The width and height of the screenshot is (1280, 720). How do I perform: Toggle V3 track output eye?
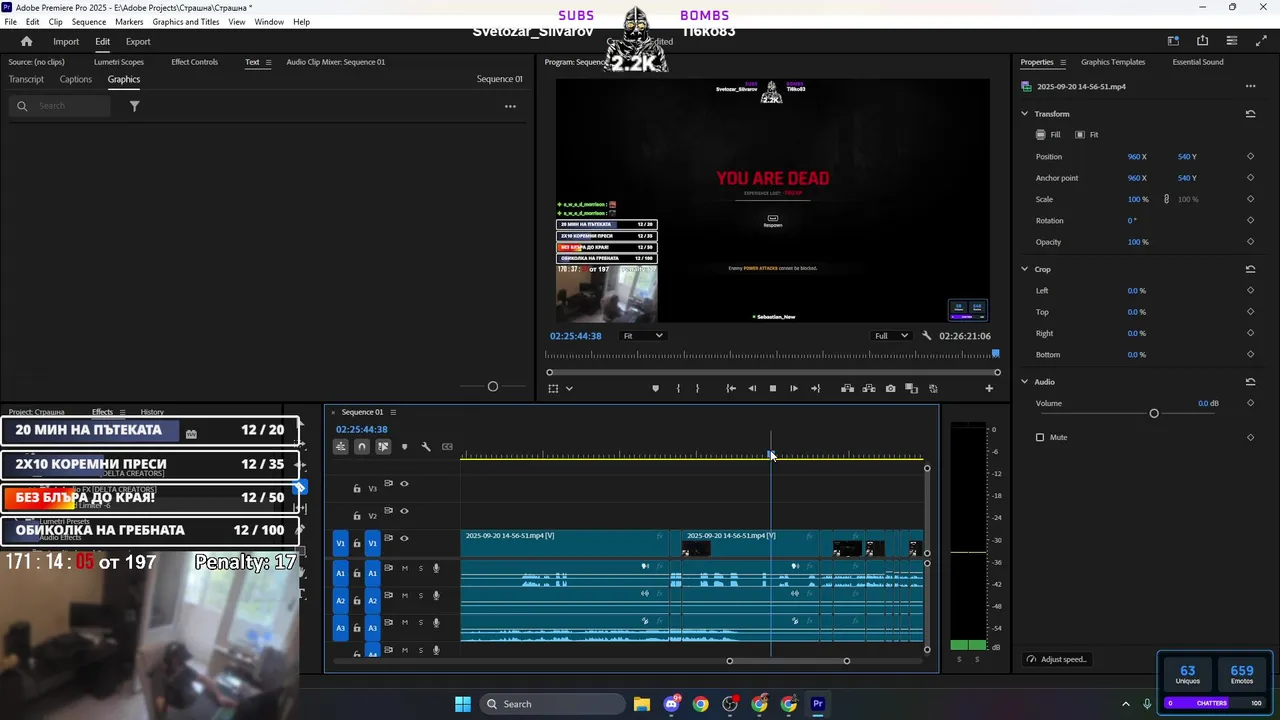pyautogui.click(x=404, y=484)
